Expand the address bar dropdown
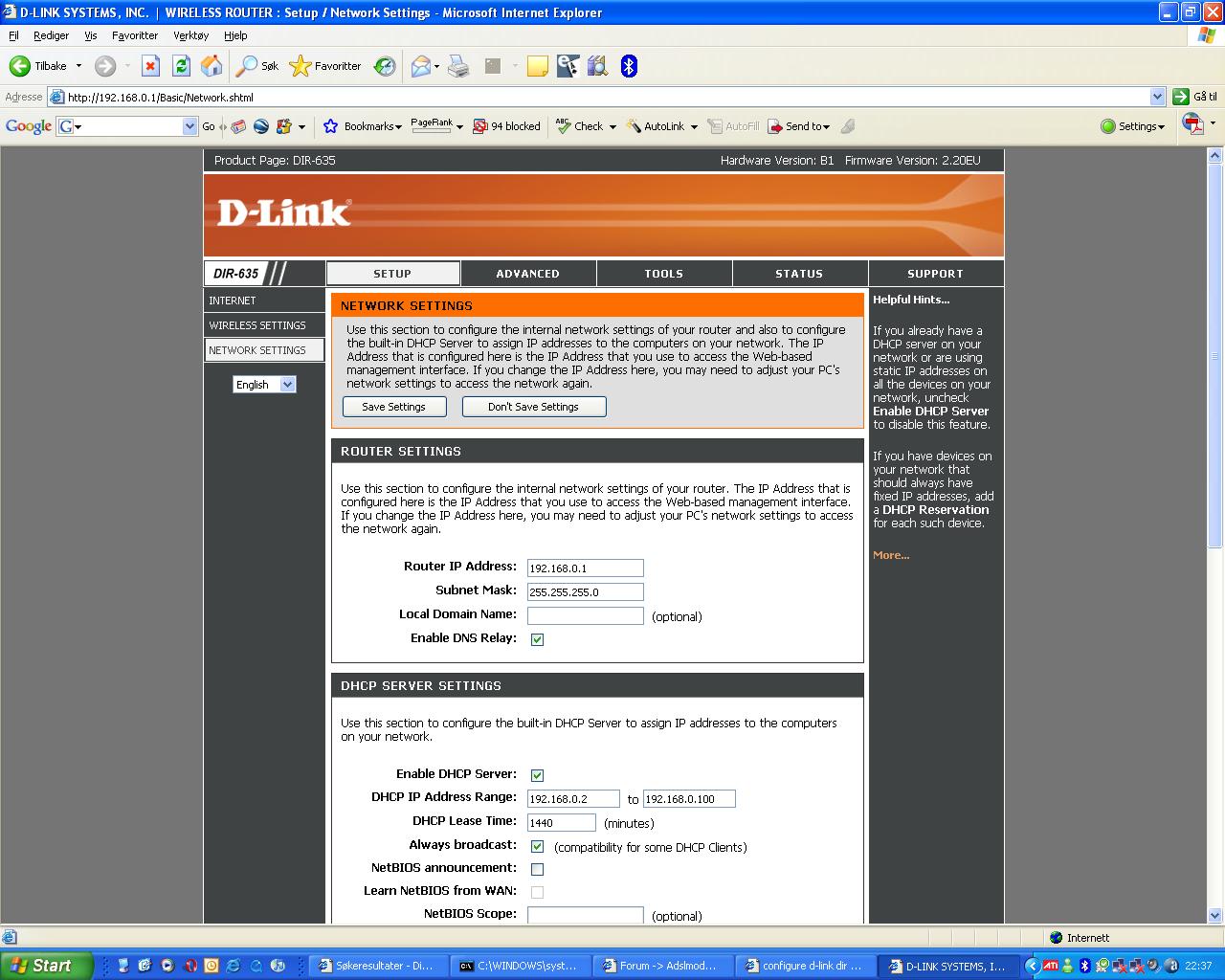Image resolution: width=1225 pixels, height=980 pixels. pyautogui.click(x=1157, y=97)
